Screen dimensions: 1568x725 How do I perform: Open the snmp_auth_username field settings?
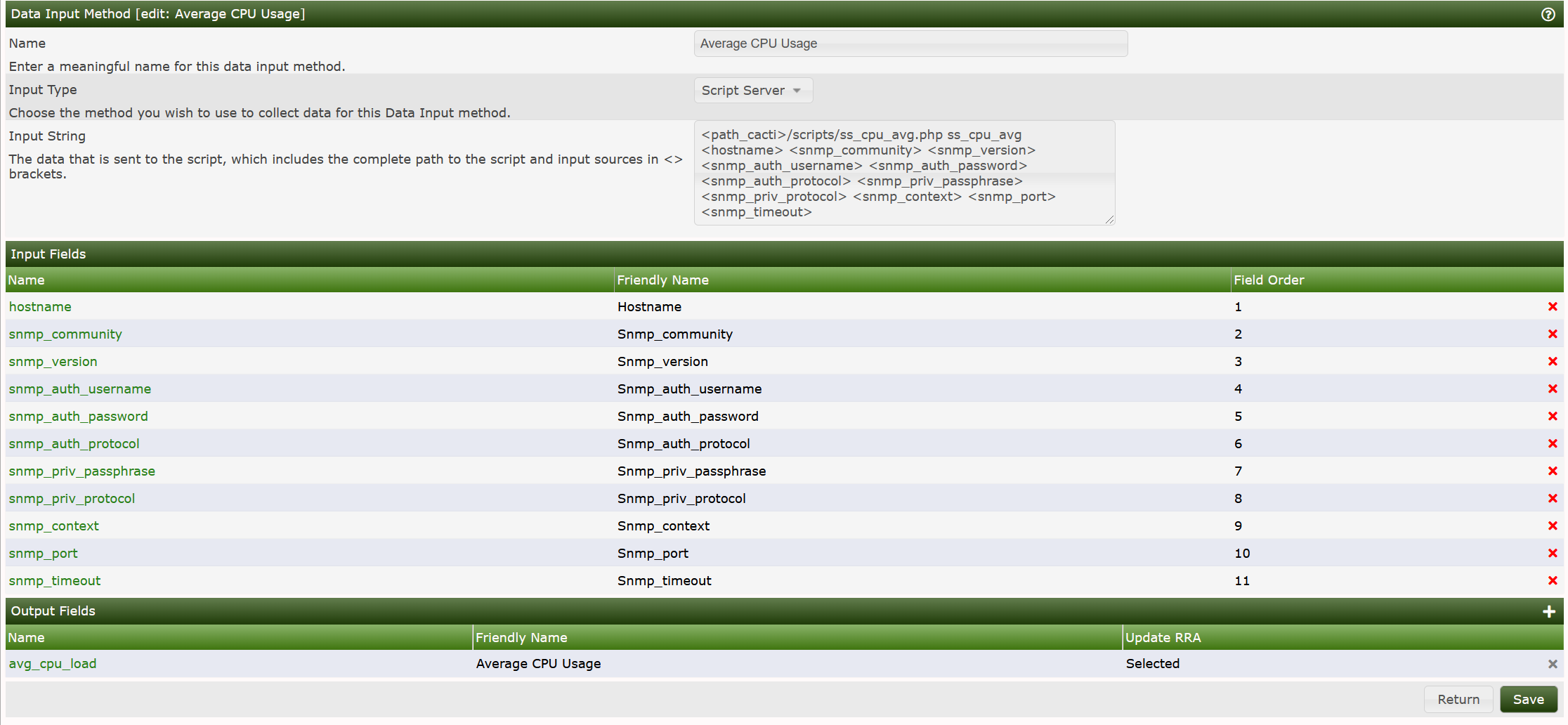pyautogui.click(x=80, y=388)
